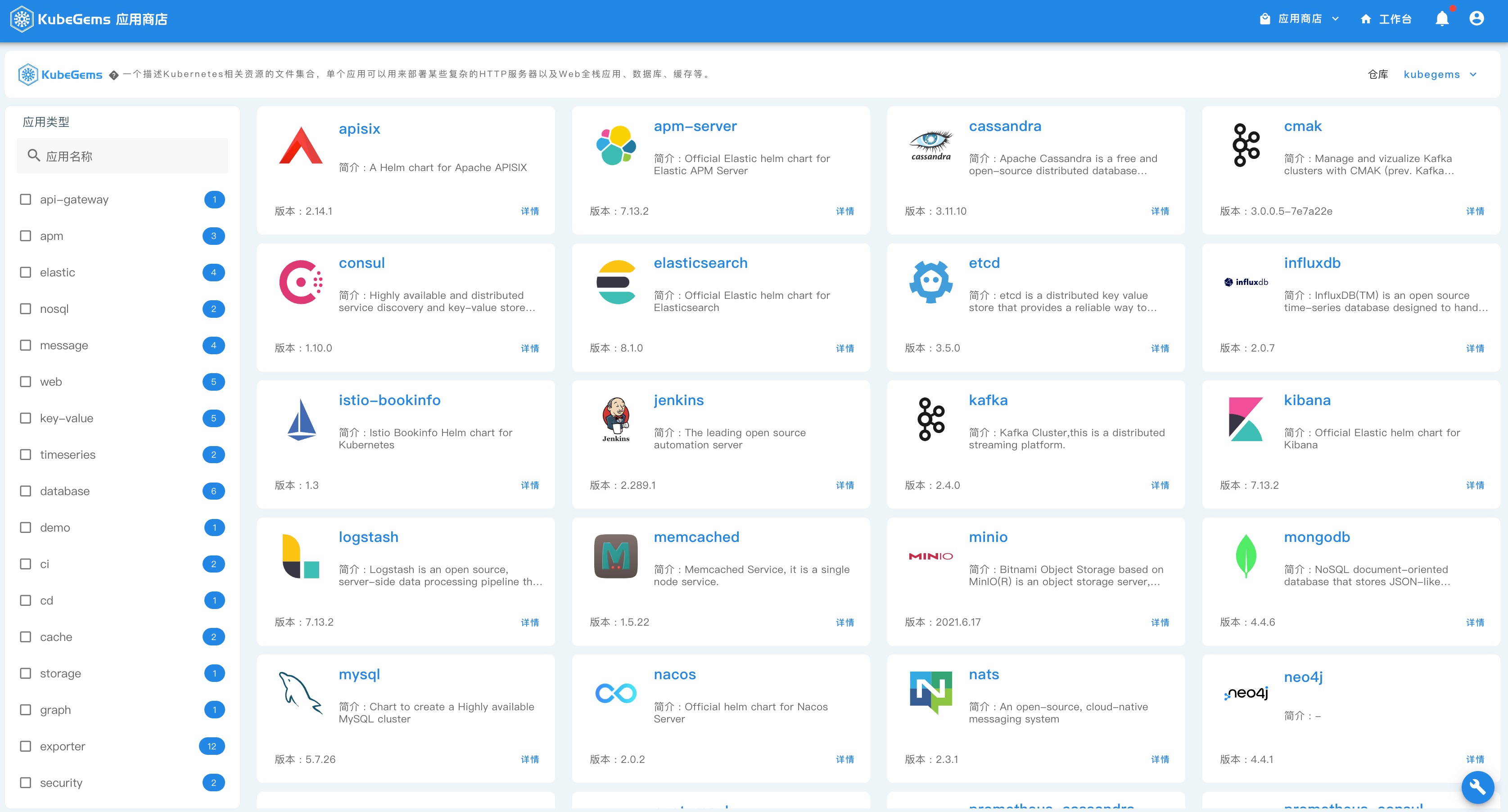Open 详情 for the jenkins card
Screen dimensions: 1508x812
click(845, 485)
